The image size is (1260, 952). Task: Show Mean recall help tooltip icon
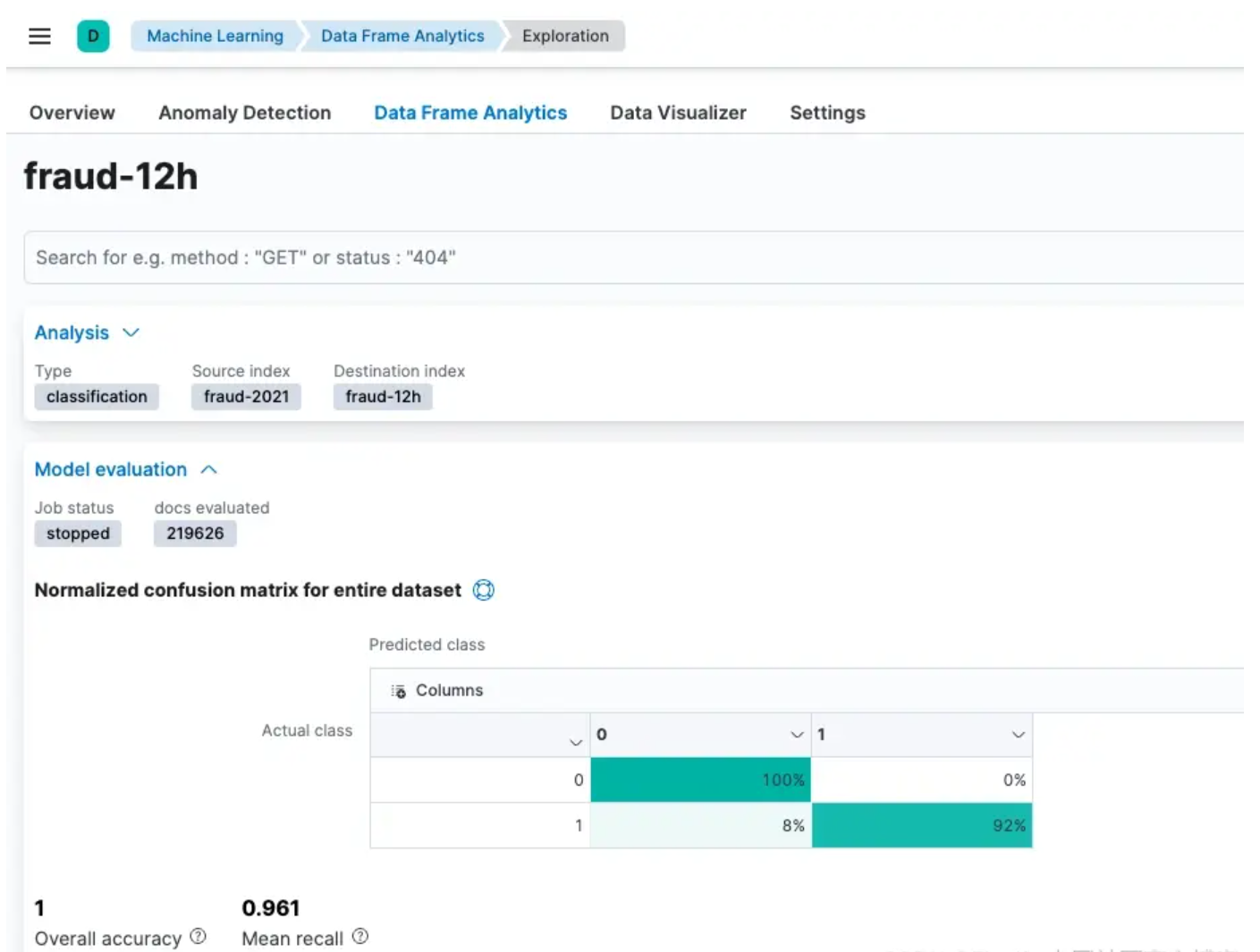click(x=360, y=937)
